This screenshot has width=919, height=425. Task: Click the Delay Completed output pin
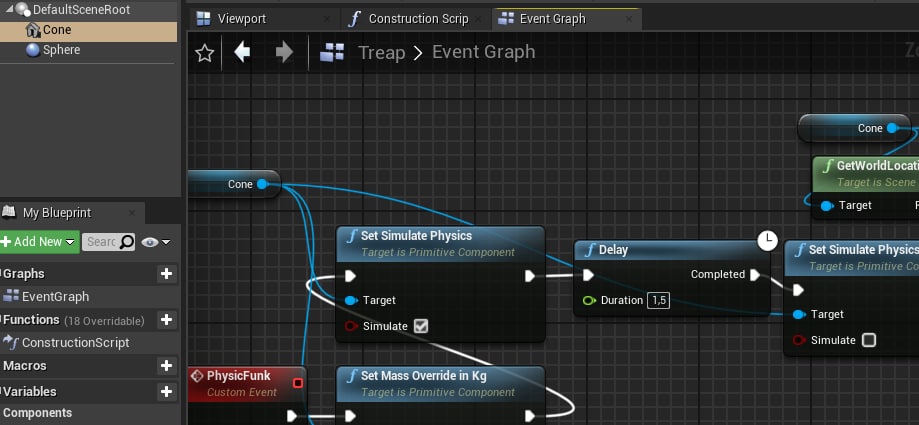(x=755, y=275)
